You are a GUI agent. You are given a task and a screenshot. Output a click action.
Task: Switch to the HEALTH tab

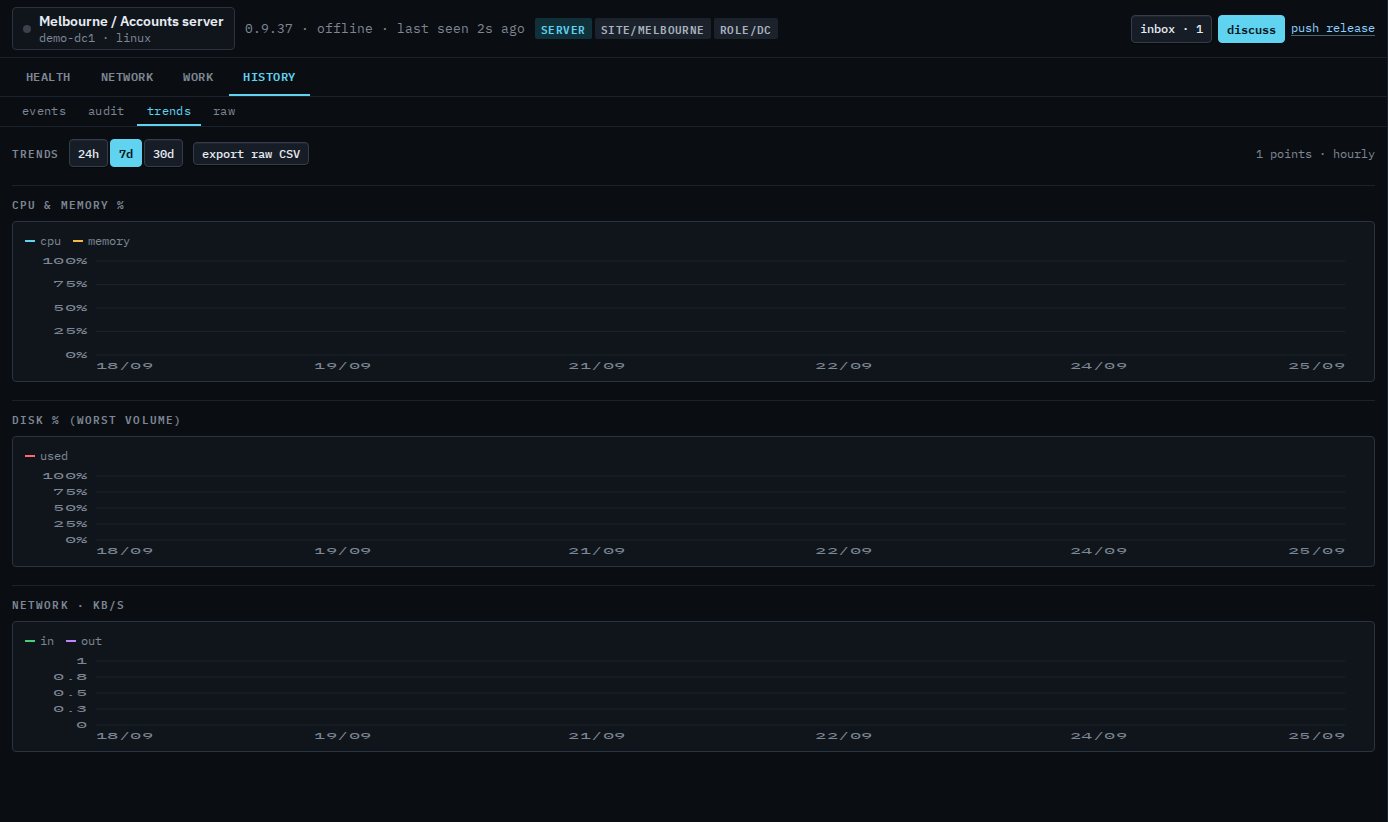coord(48,77)
